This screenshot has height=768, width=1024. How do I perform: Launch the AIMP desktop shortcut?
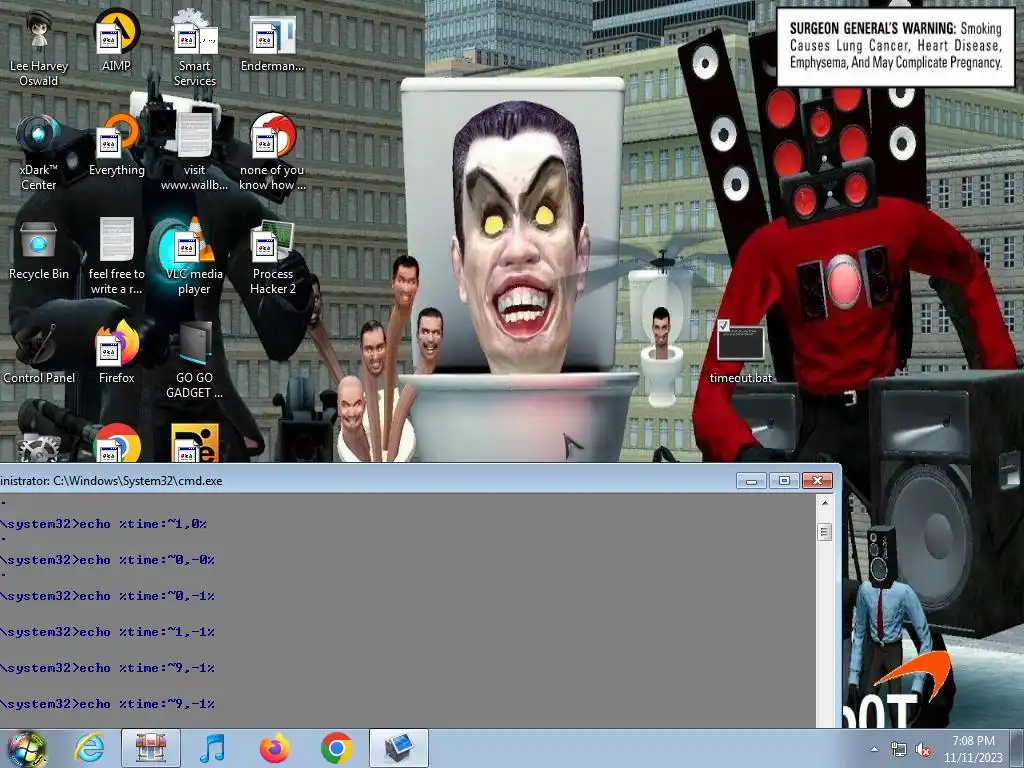click(116, 40)
